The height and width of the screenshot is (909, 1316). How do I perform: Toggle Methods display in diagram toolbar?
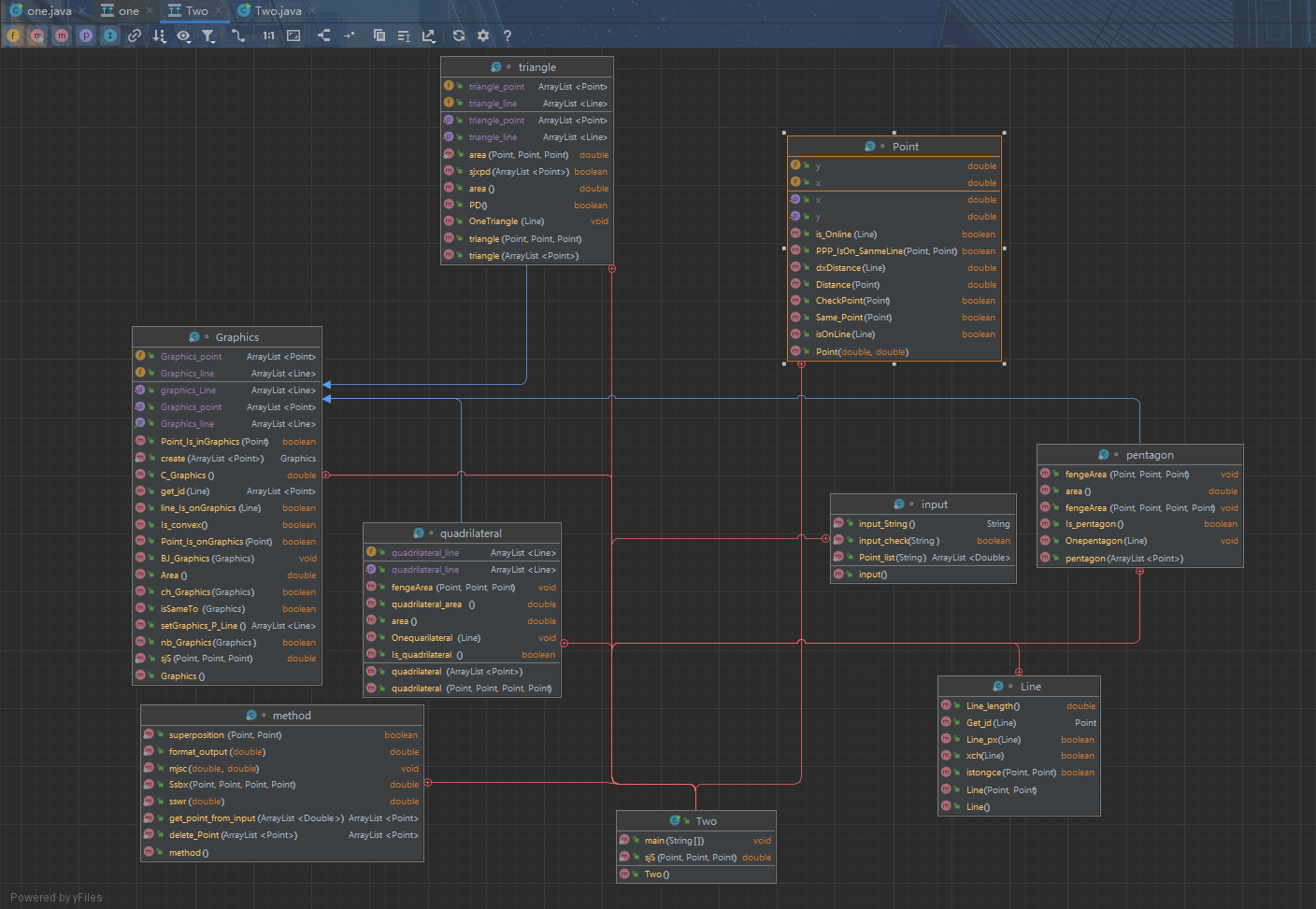point(62,36)
